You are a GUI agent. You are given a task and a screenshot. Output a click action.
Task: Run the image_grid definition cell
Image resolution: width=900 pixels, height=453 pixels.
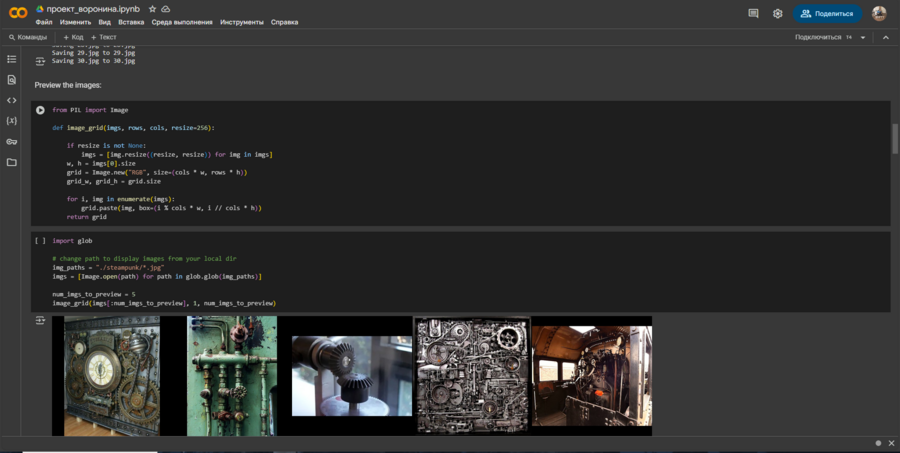click(x=40, y=110)
